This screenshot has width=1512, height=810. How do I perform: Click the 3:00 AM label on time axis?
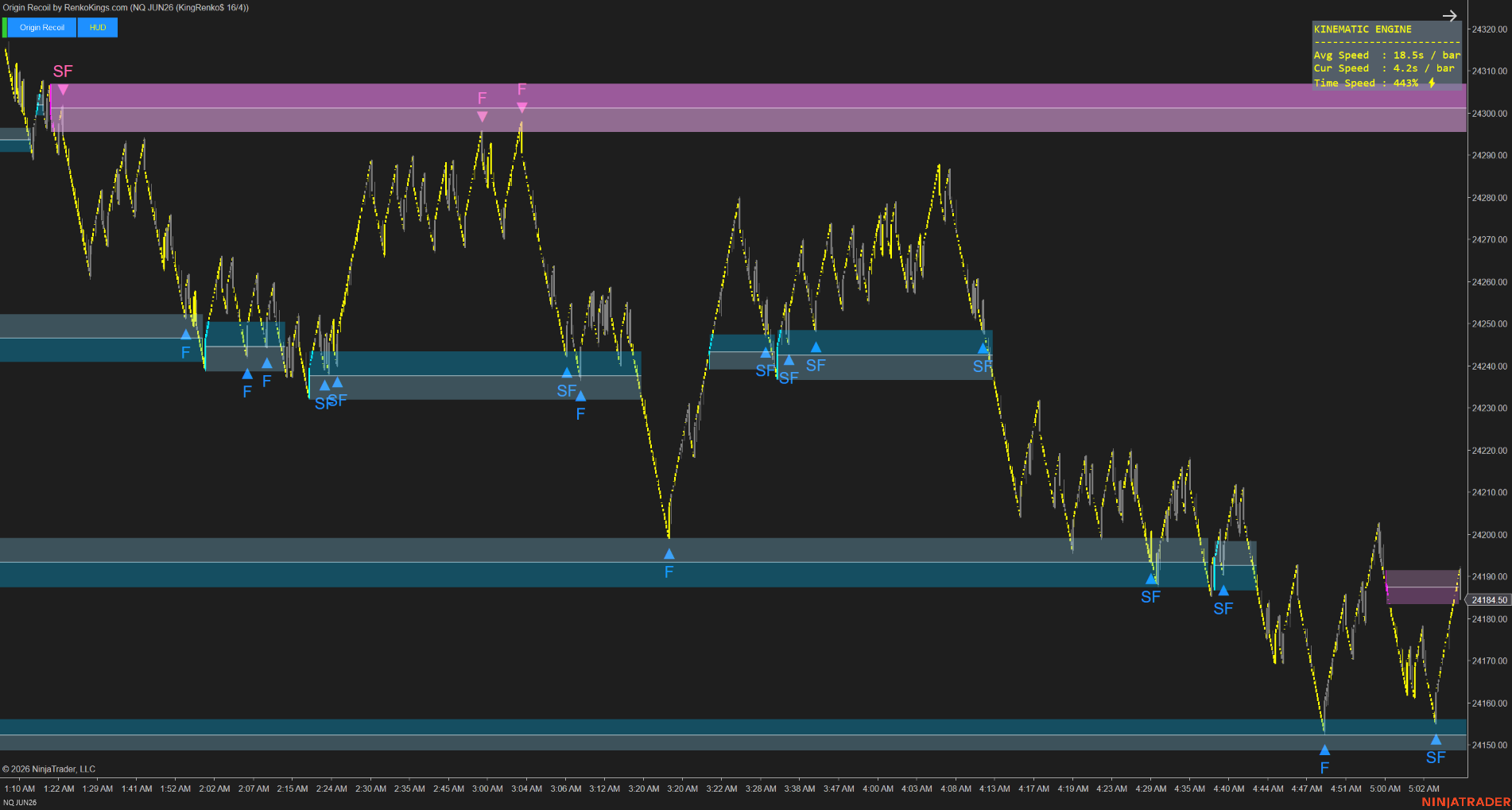(x=487, y=789)
